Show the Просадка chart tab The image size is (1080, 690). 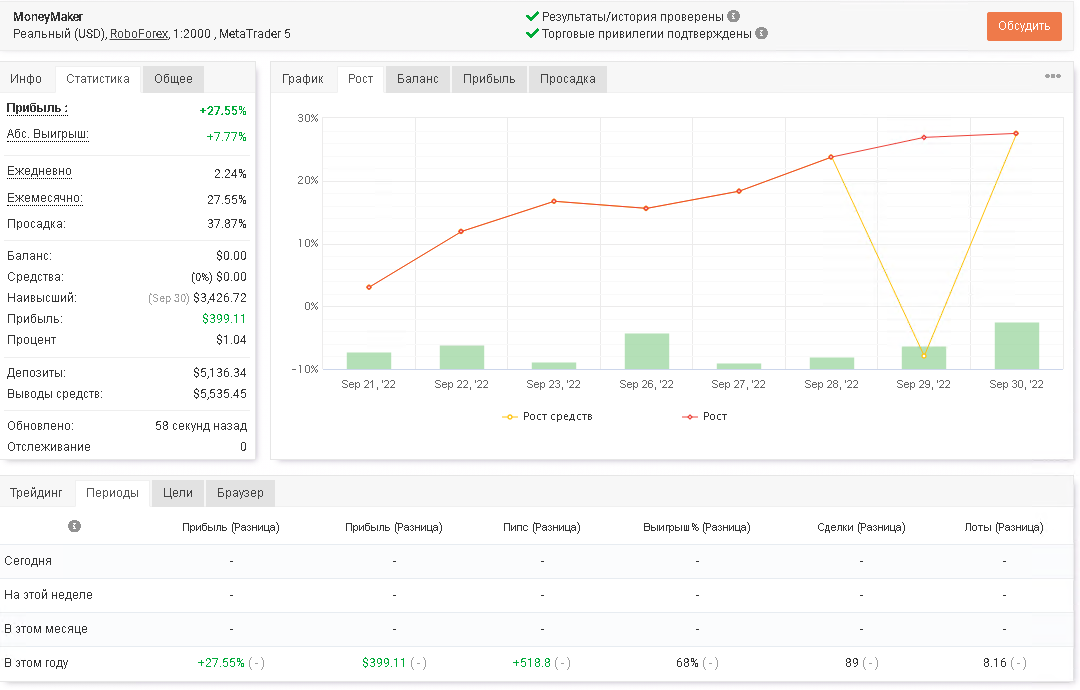click(568, 79)
